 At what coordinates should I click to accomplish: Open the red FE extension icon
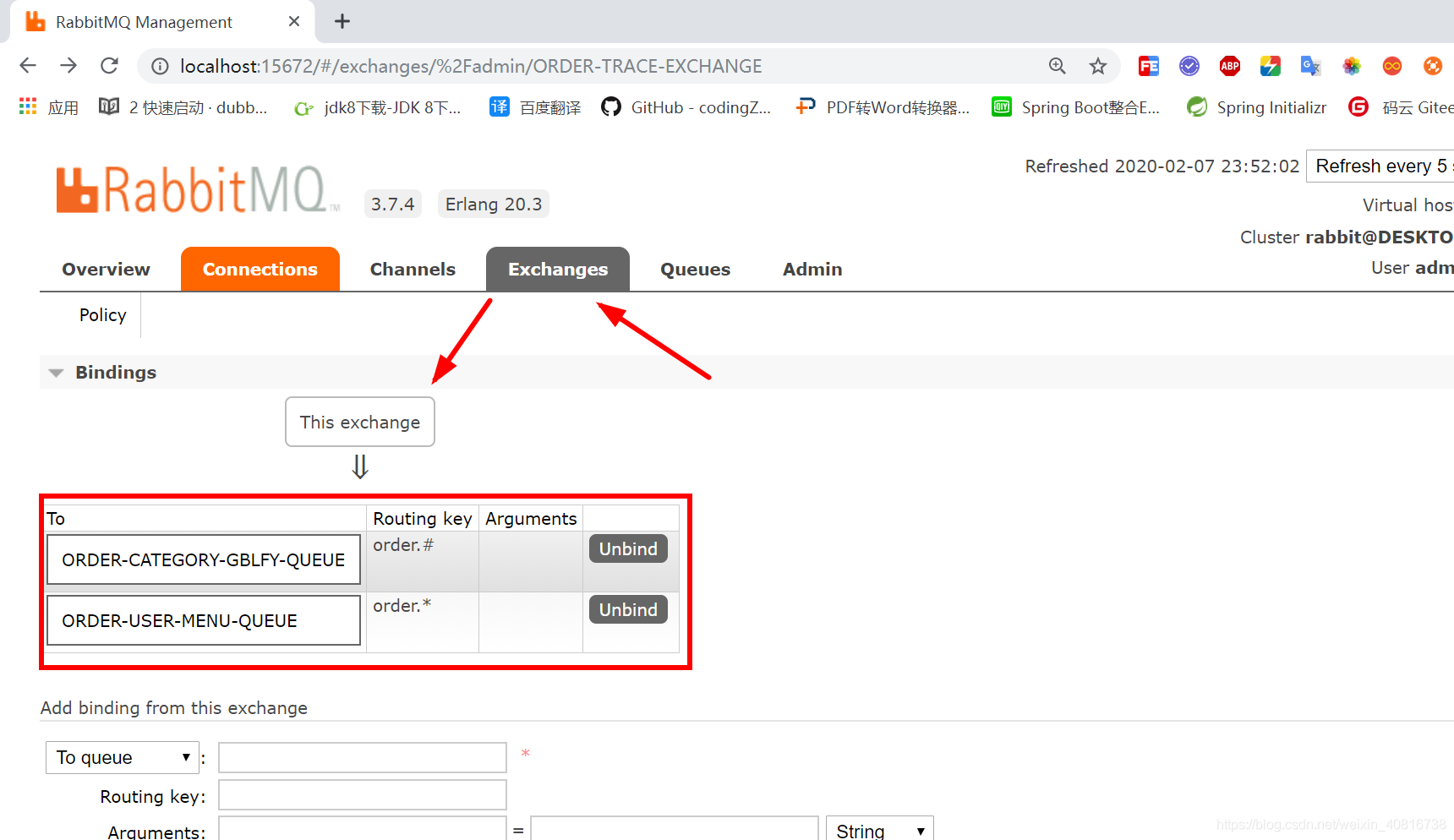(1149, 66)
